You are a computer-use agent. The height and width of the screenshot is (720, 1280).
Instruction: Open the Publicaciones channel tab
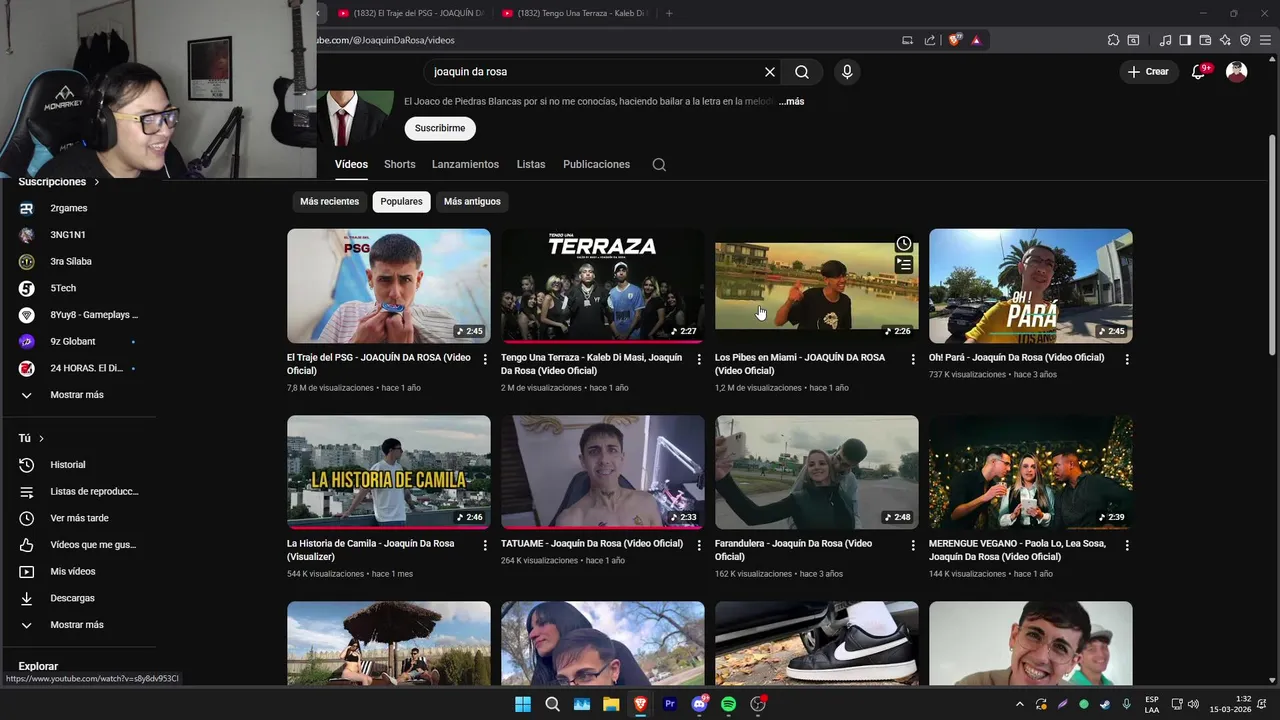click(x=596, y=164)
